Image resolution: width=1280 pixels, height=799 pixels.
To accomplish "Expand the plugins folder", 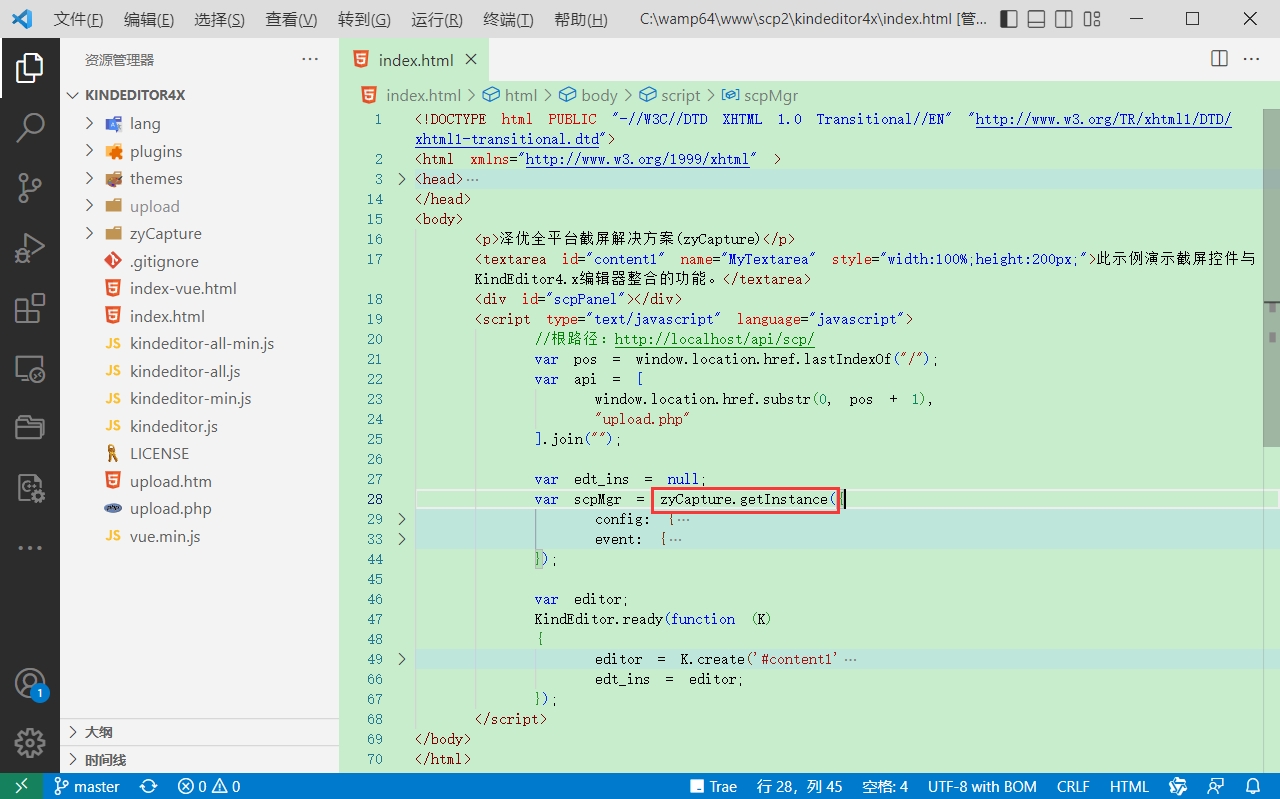I will tap(156, 151).
